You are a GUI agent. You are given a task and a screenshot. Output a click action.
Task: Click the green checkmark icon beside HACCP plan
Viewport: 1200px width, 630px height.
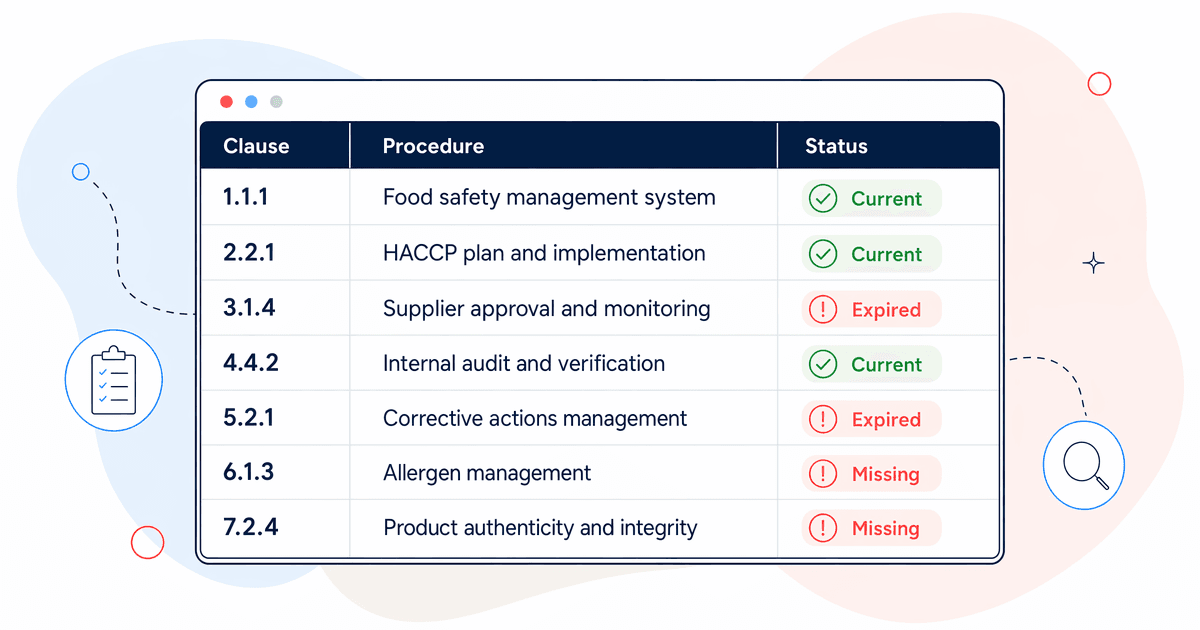(x=822, y=254)
